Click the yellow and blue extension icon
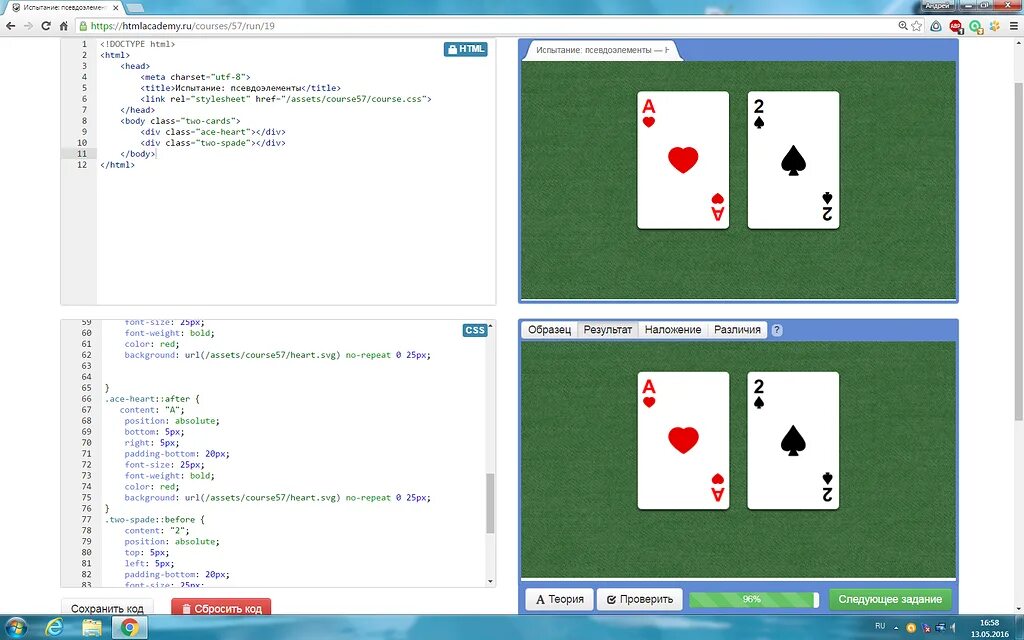1024x640 pixels. tap(995, 26)
